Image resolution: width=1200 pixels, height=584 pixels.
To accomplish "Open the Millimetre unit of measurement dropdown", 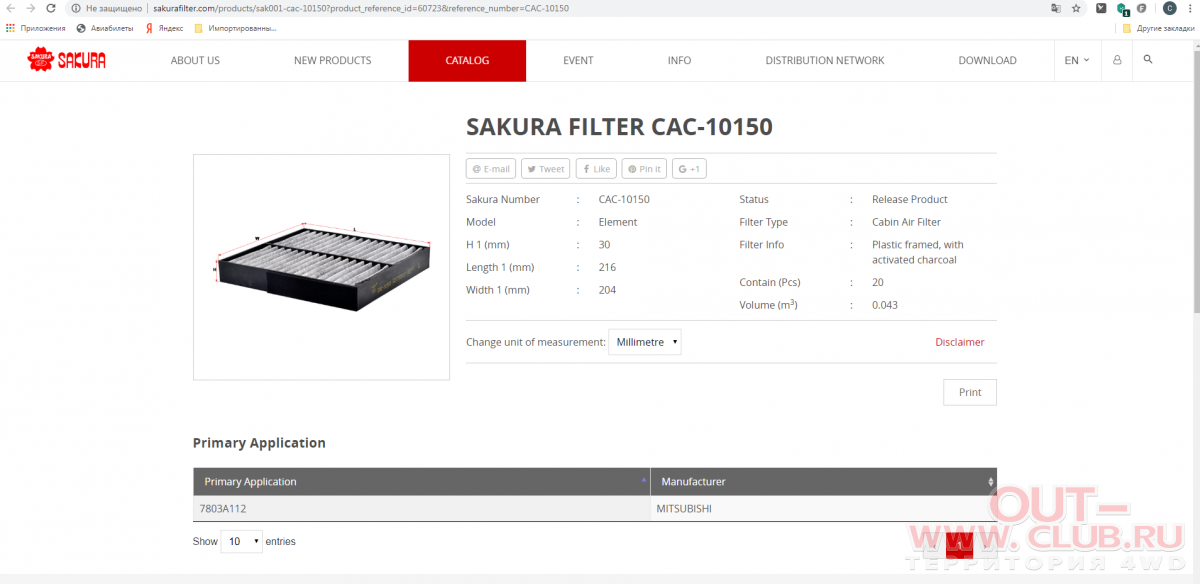I will point(645,342).
